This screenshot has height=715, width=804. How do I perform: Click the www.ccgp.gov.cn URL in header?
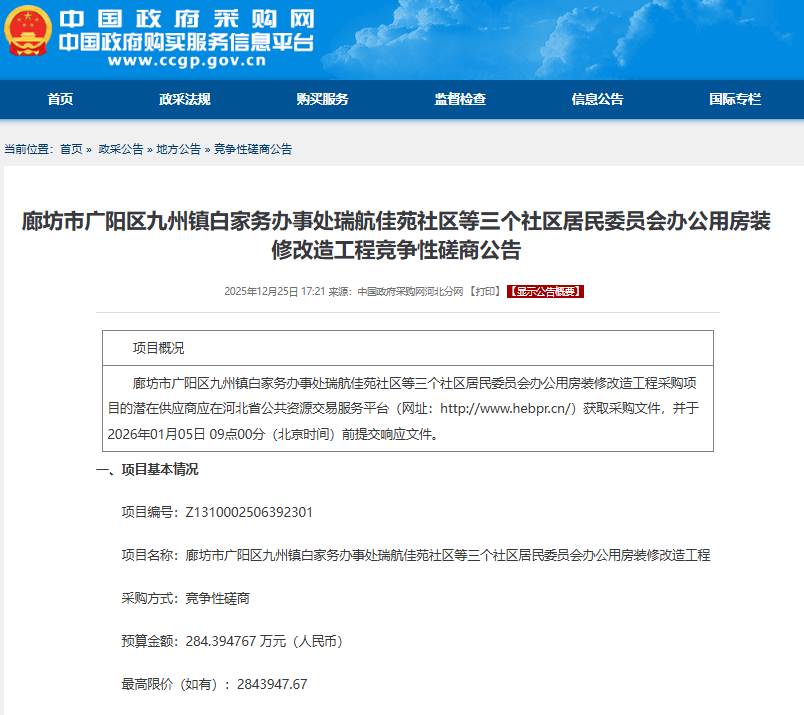pyautogui.click(x=186, y=61)
